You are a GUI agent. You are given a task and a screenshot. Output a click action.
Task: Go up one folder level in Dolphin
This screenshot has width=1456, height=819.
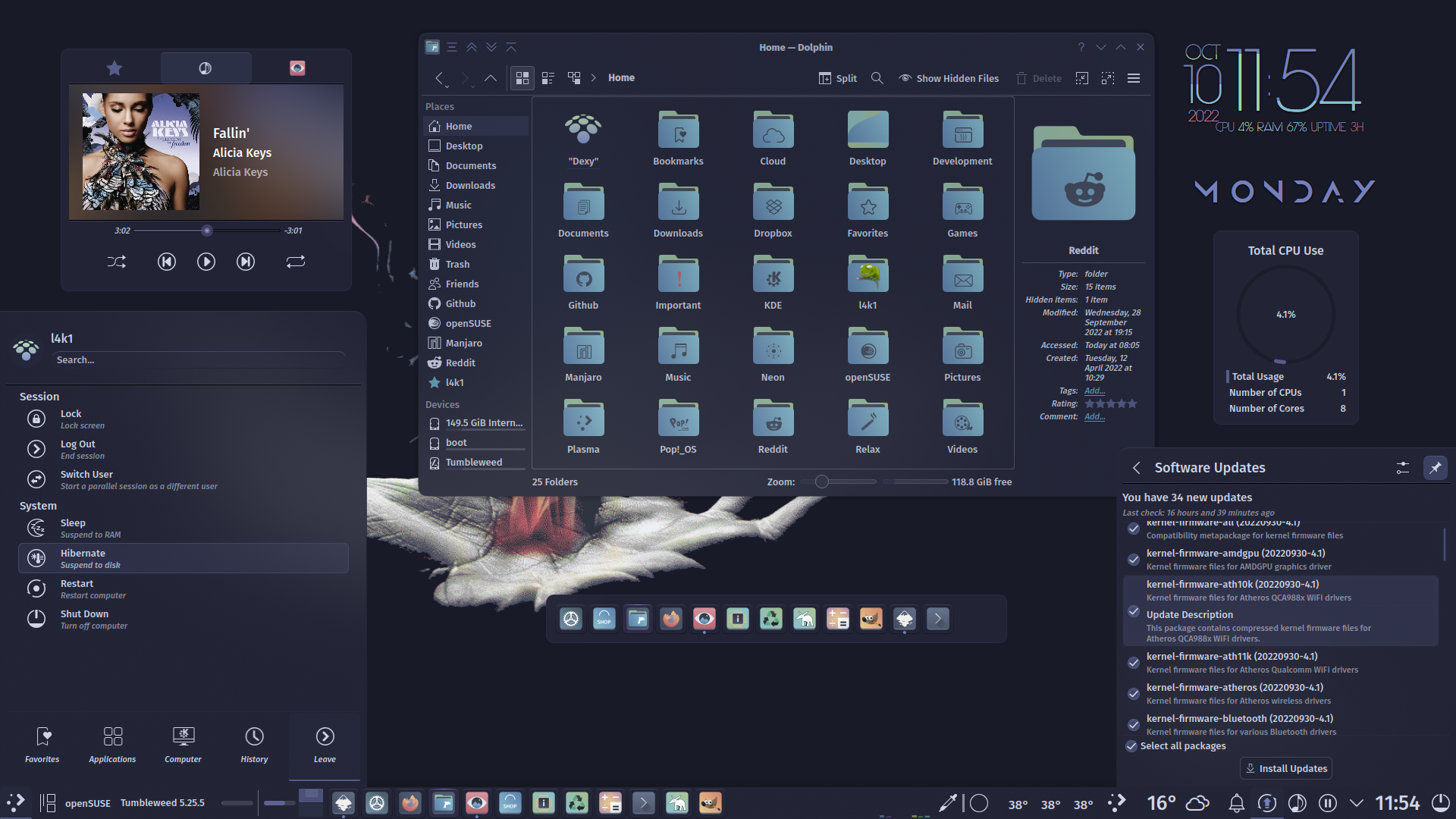click(491, 78)
